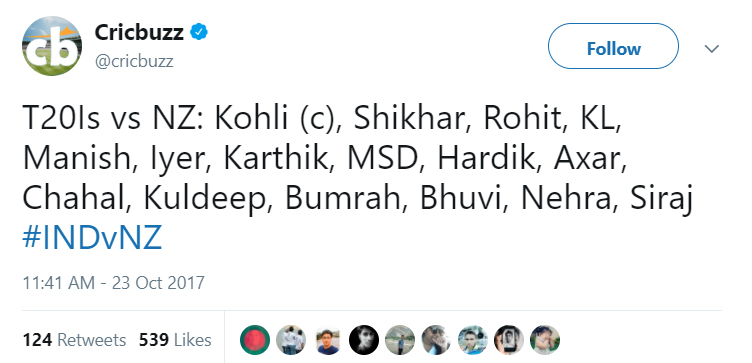This screenshot has height=363, width=752.
Task: Click the avatar of person with hand on chin
Action: pos(436,340)
